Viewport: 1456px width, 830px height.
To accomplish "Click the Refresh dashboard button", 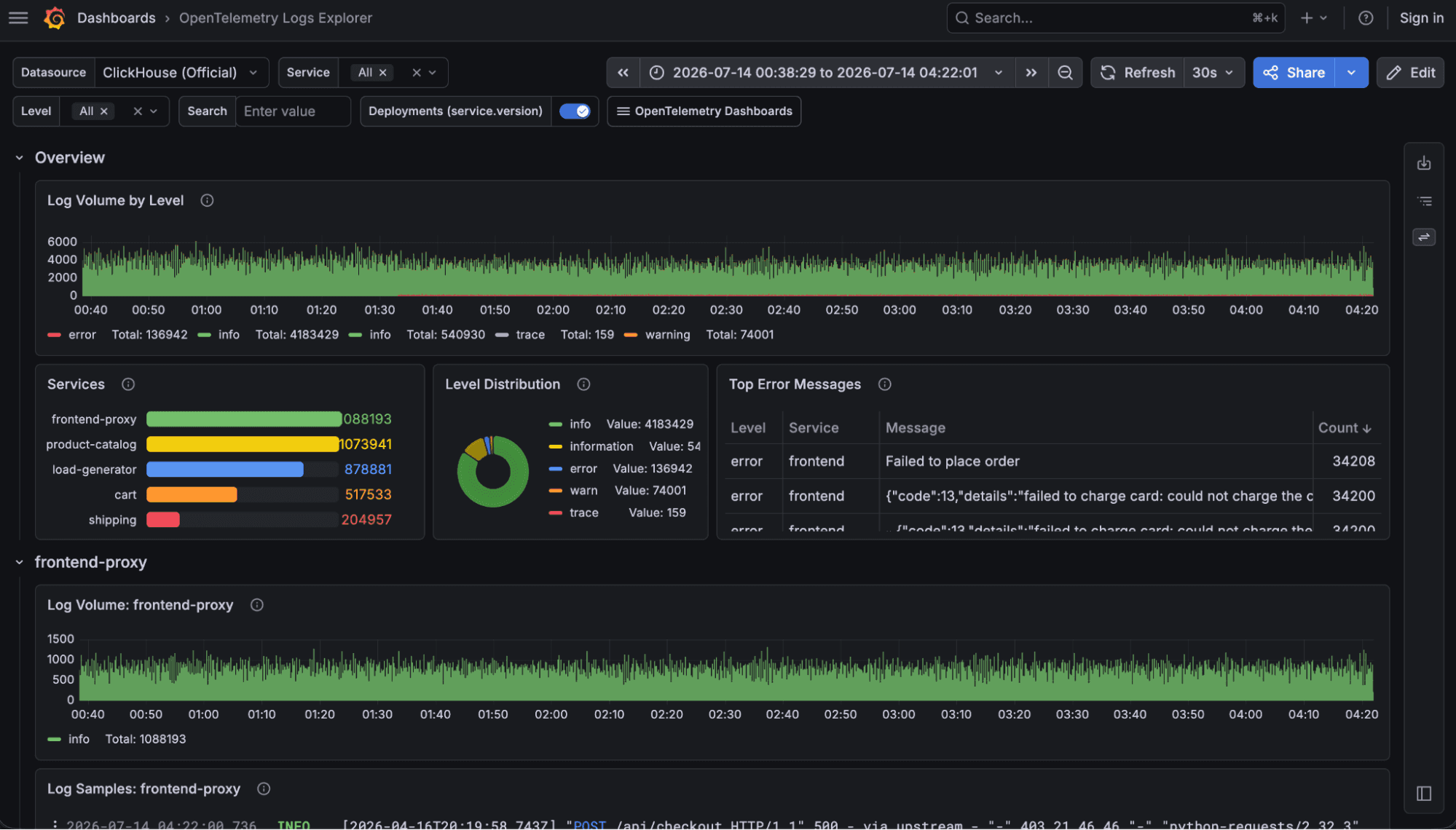I will point(1137,73).
